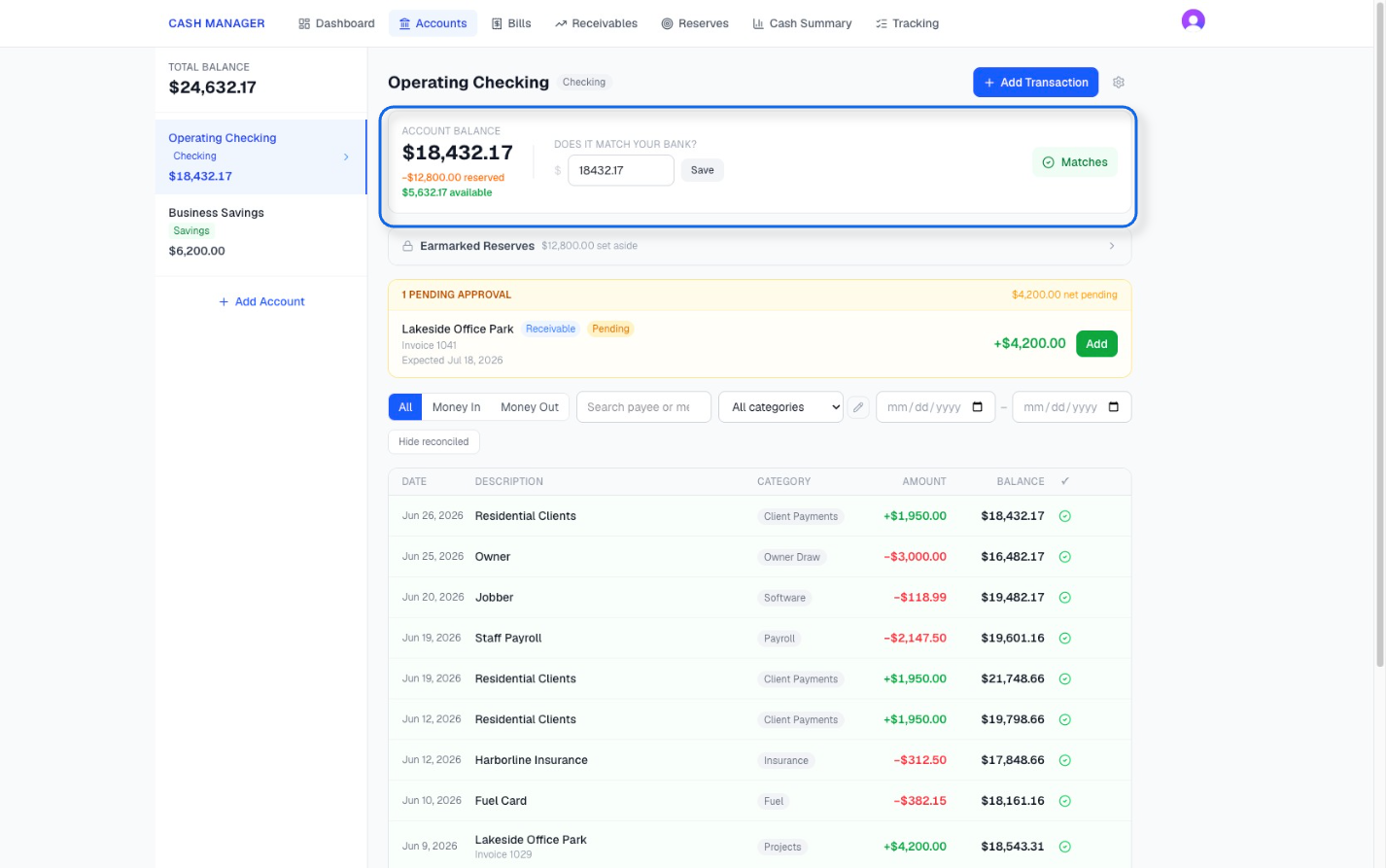Click the user profile avatar

click(x=1193, y=20)
